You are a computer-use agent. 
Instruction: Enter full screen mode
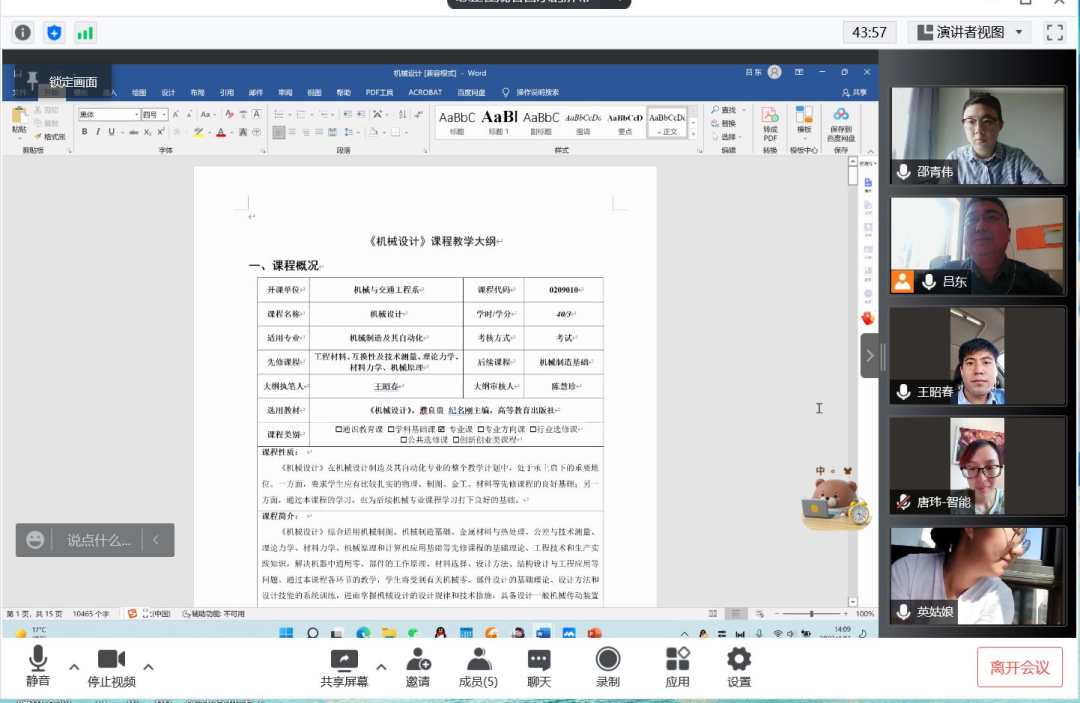[1055, 32]
